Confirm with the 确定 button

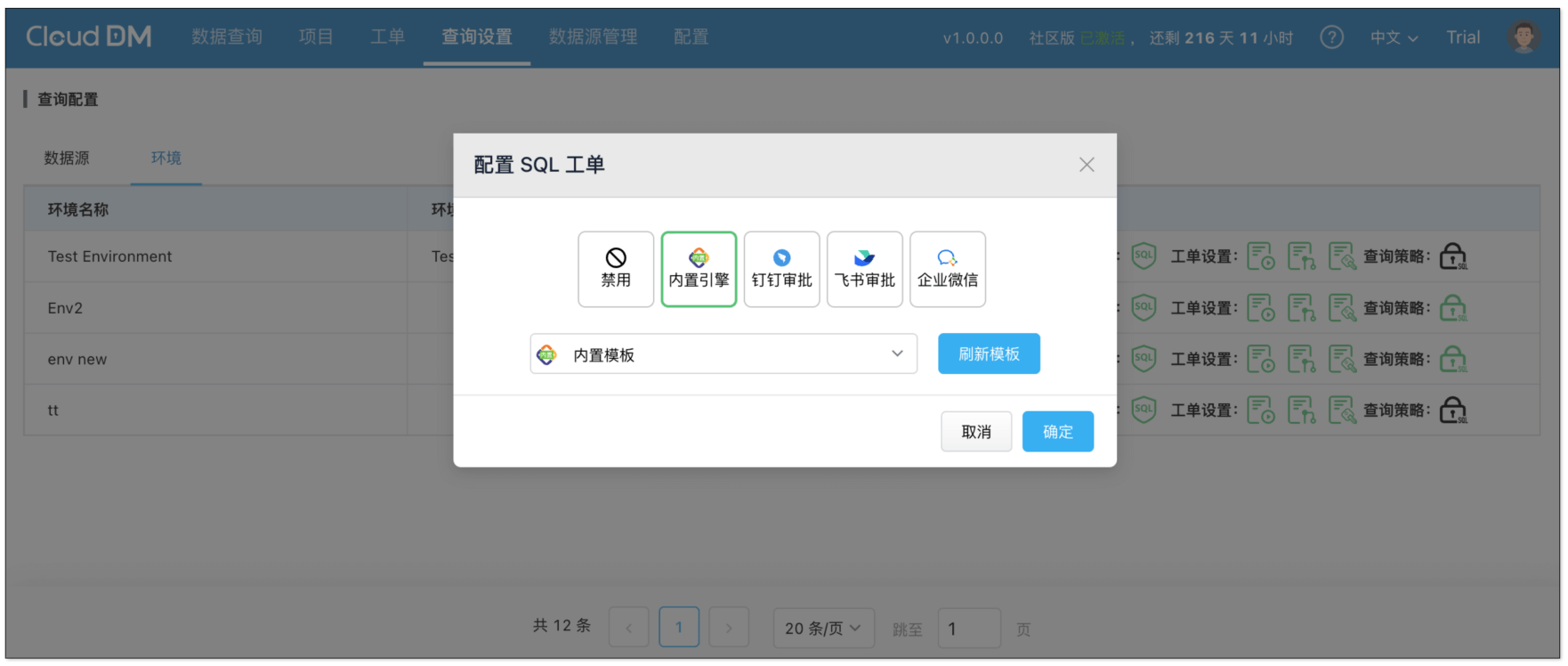[1057, 432]
